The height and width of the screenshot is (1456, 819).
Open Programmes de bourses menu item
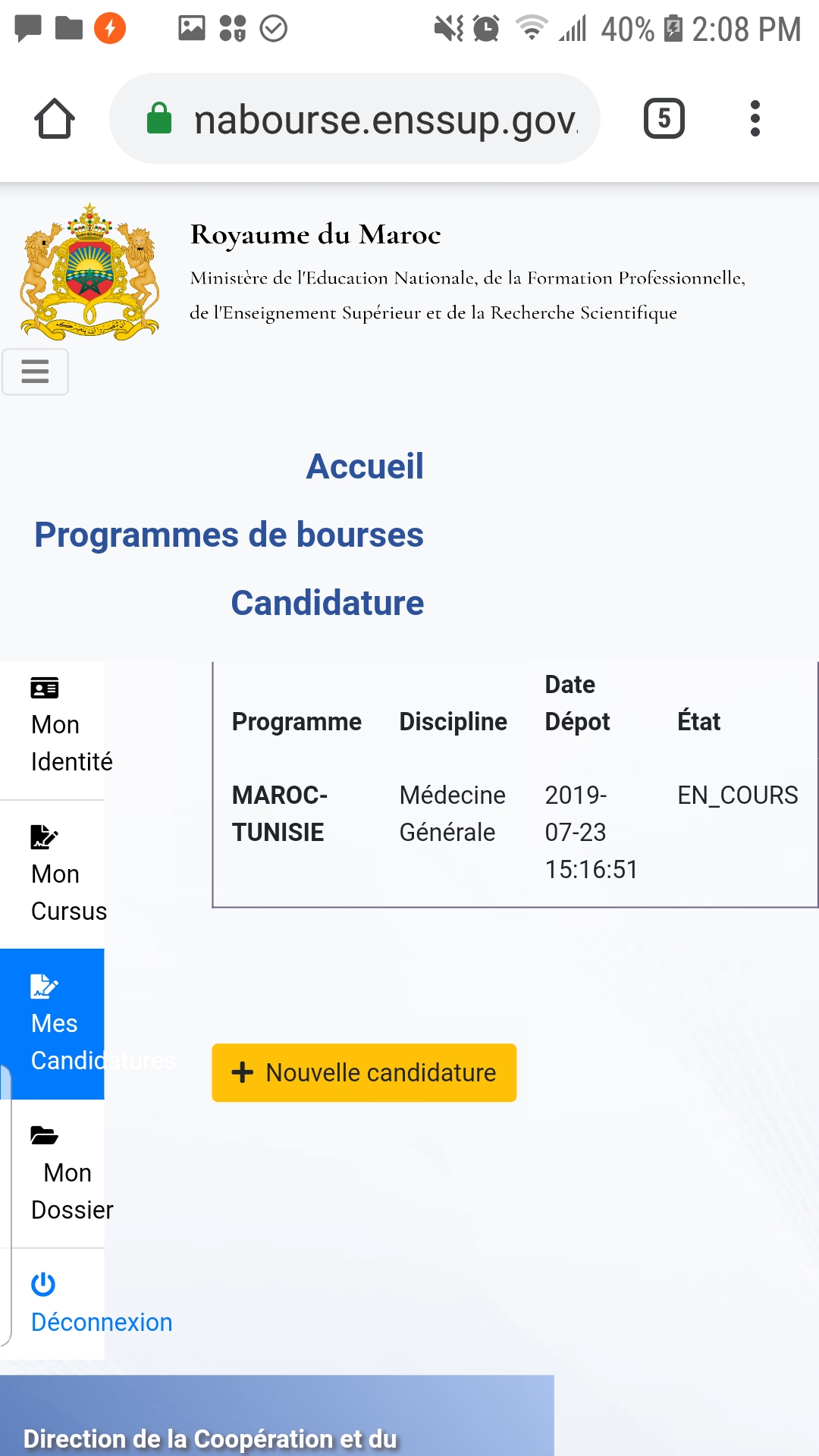[229, 535]
